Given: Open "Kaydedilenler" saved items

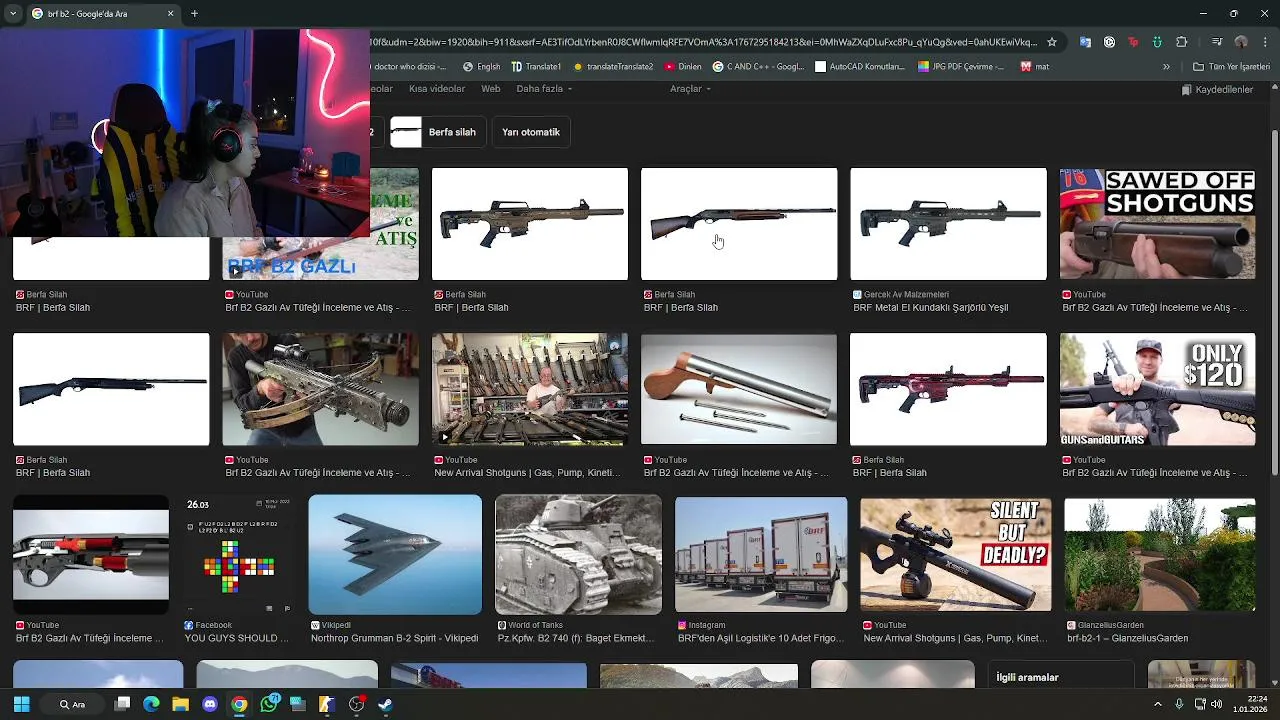Looking at the screenshot, I should pyautogui.click(x=1217, y=90).
